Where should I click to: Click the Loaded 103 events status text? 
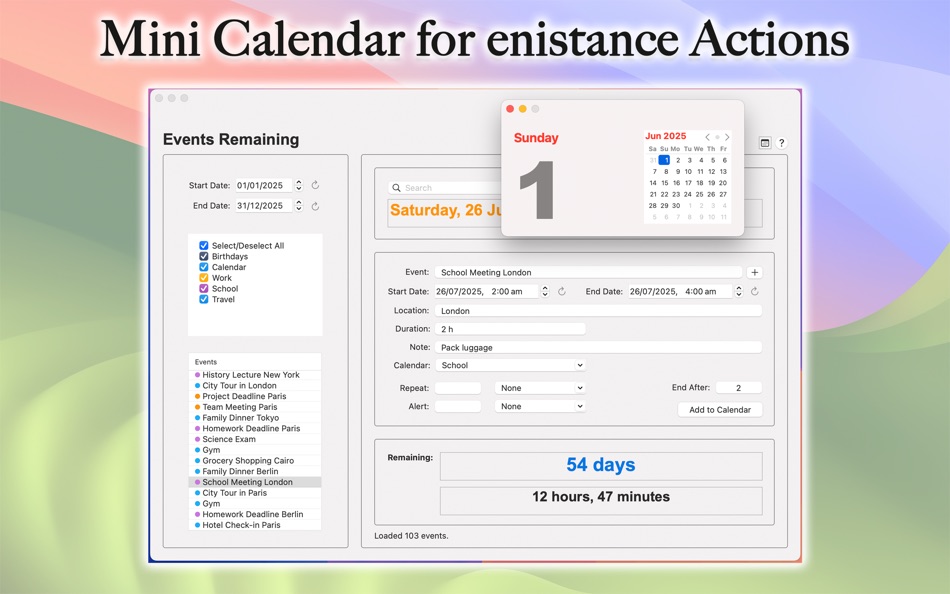411,536
